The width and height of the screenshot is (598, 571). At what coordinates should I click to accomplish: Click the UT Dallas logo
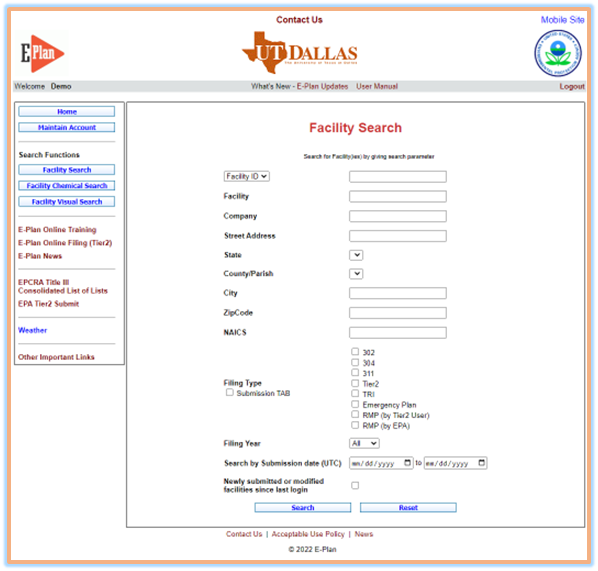tap(300, 53)
